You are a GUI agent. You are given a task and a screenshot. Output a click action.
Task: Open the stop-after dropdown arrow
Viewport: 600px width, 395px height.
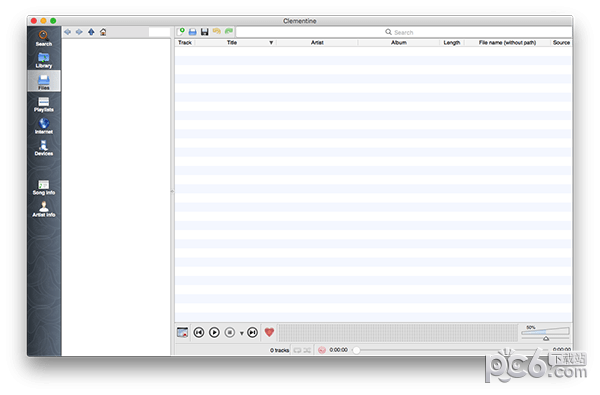pos(241,333)
